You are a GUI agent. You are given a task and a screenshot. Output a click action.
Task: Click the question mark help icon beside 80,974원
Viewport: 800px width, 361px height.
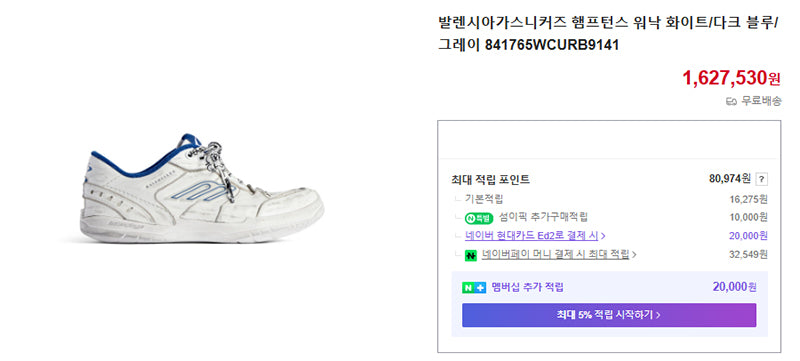click(761, 179)
